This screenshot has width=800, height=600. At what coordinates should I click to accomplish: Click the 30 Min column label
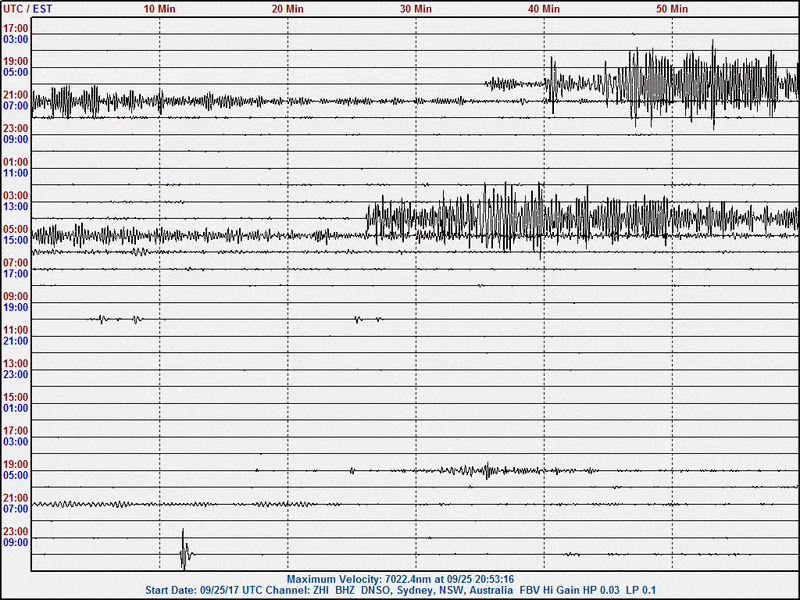tap(415, 9)
